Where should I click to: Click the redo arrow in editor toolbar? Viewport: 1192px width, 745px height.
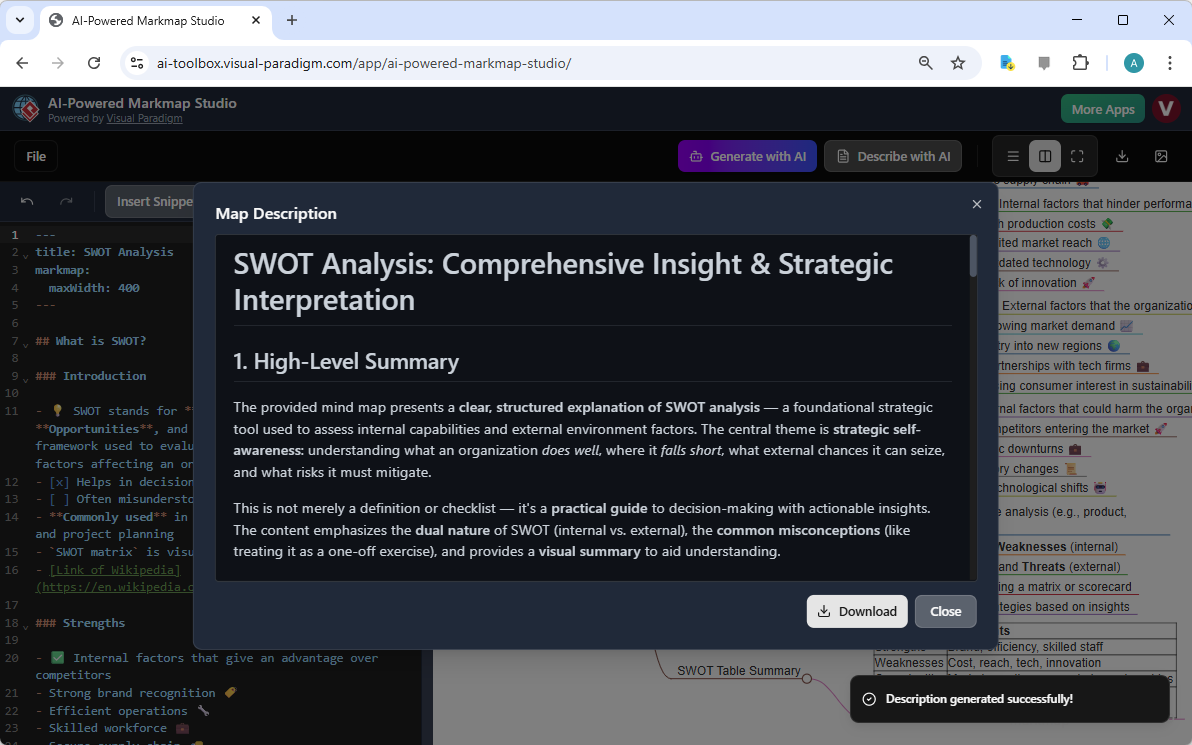point(66,201)
